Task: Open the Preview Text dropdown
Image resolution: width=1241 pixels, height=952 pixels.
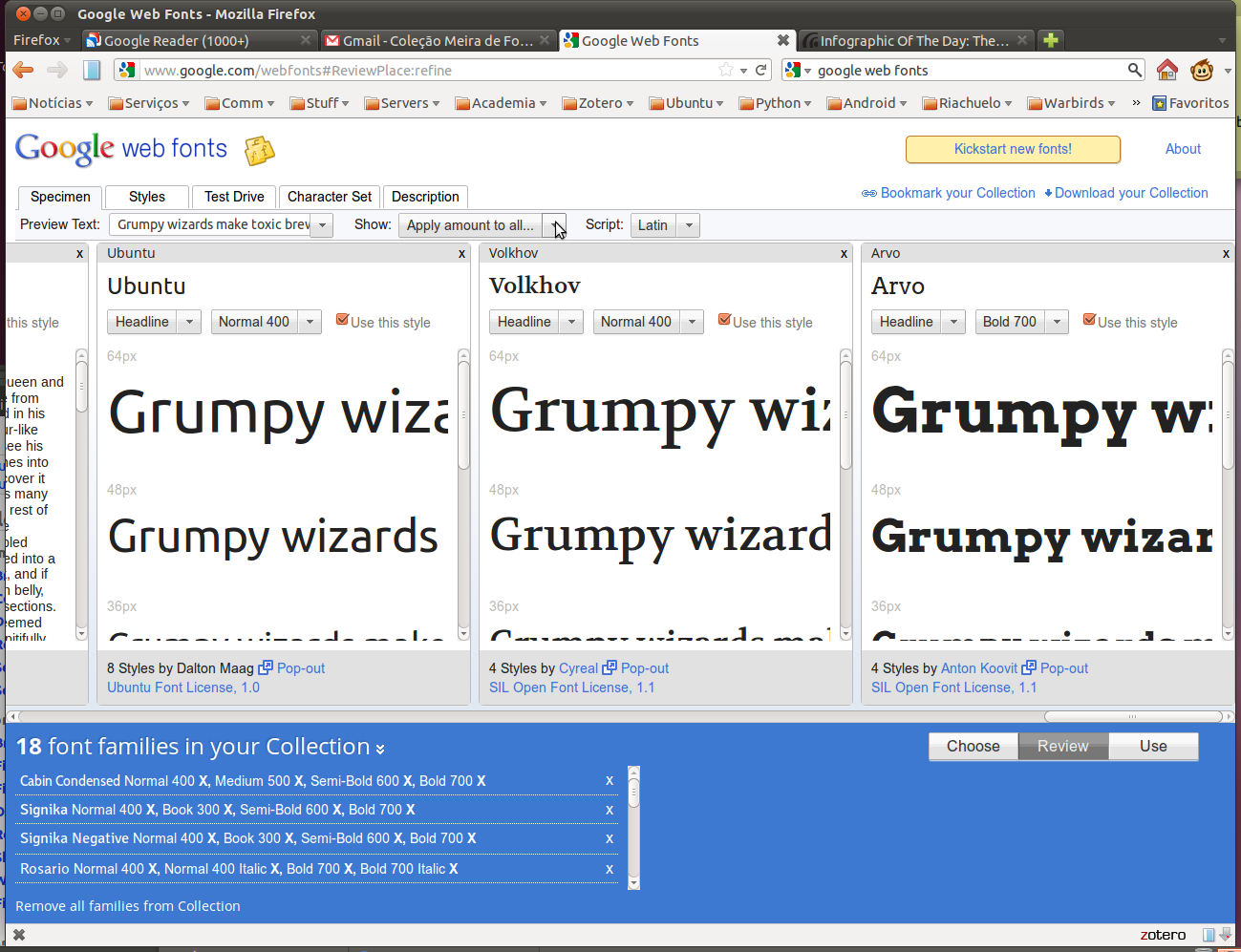Action: pos(323,225)
